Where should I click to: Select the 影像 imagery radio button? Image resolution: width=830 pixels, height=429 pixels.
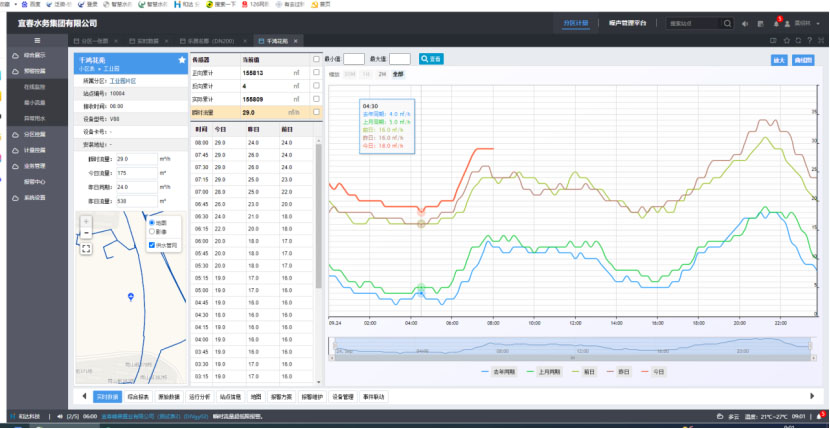152,231
